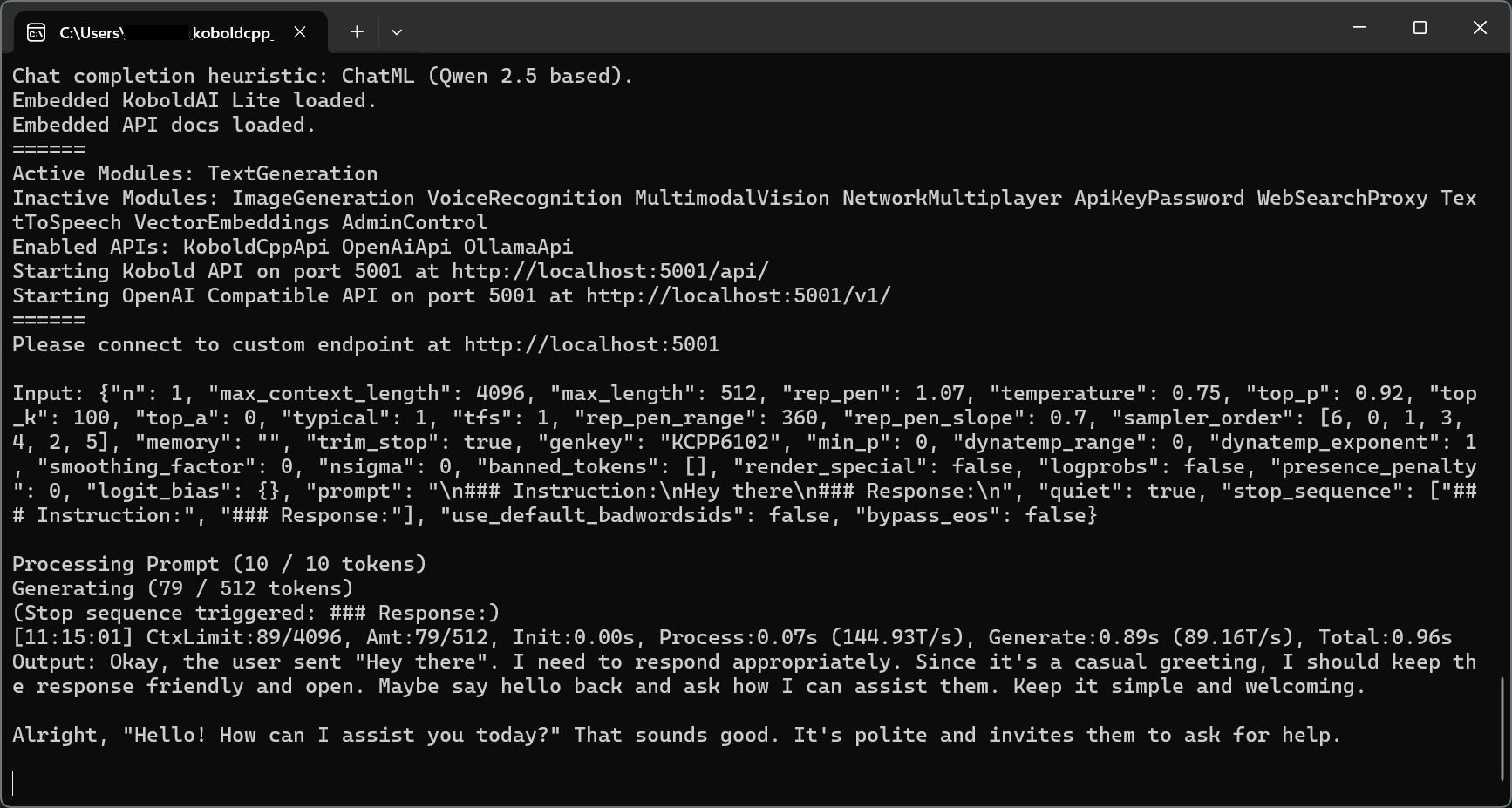
Task: Click the blinking cursor line at bottom
Action: point(13,784)
